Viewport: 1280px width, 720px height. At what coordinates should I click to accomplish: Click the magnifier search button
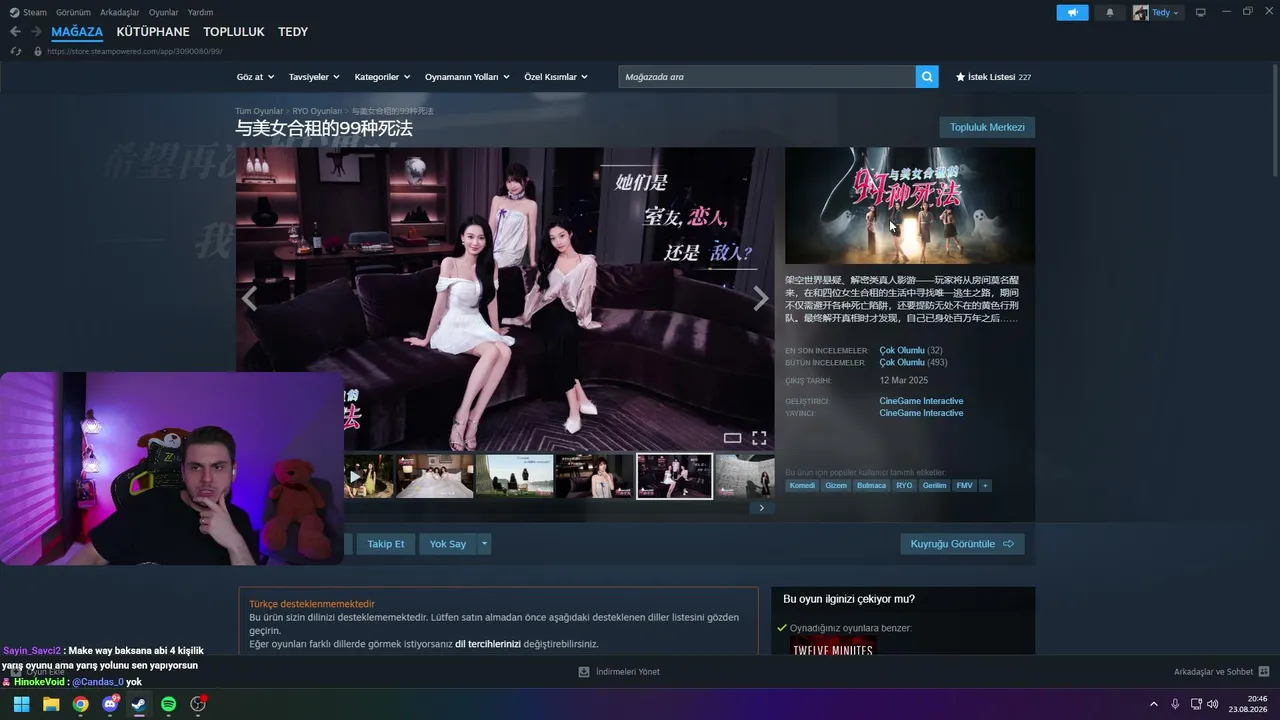pos(927,77)
